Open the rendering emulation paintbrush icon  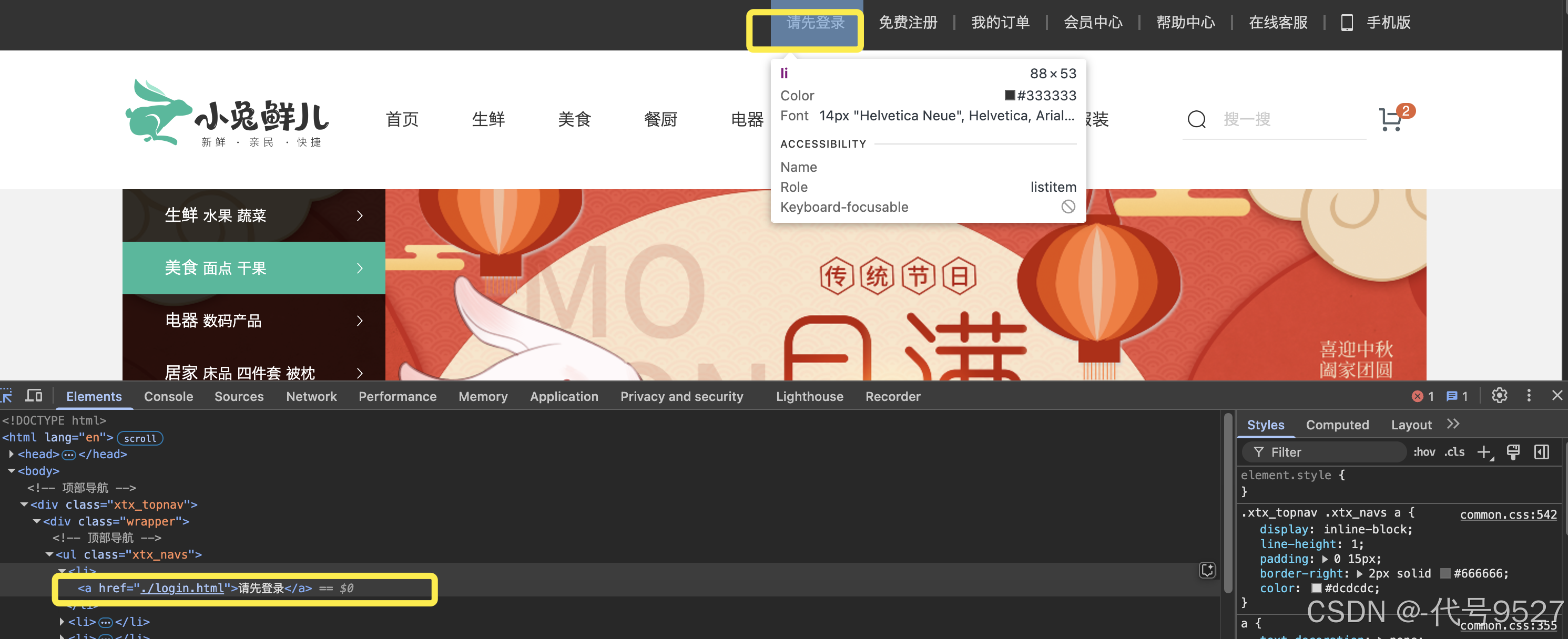(1513, 452)
